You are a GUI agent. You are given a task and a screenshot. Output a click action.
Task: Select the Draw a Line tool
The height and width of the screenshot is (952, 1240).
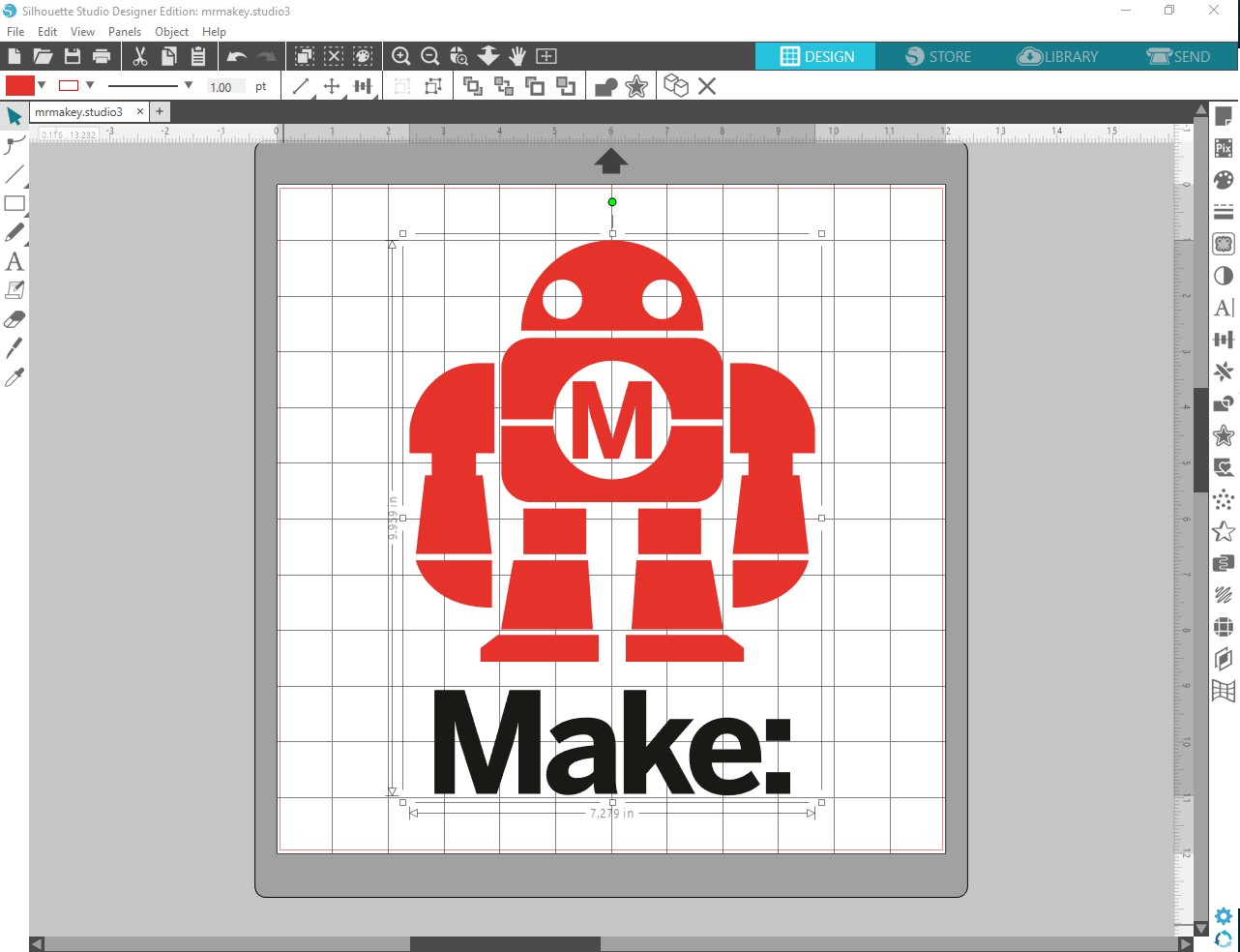tap(15, 174)
